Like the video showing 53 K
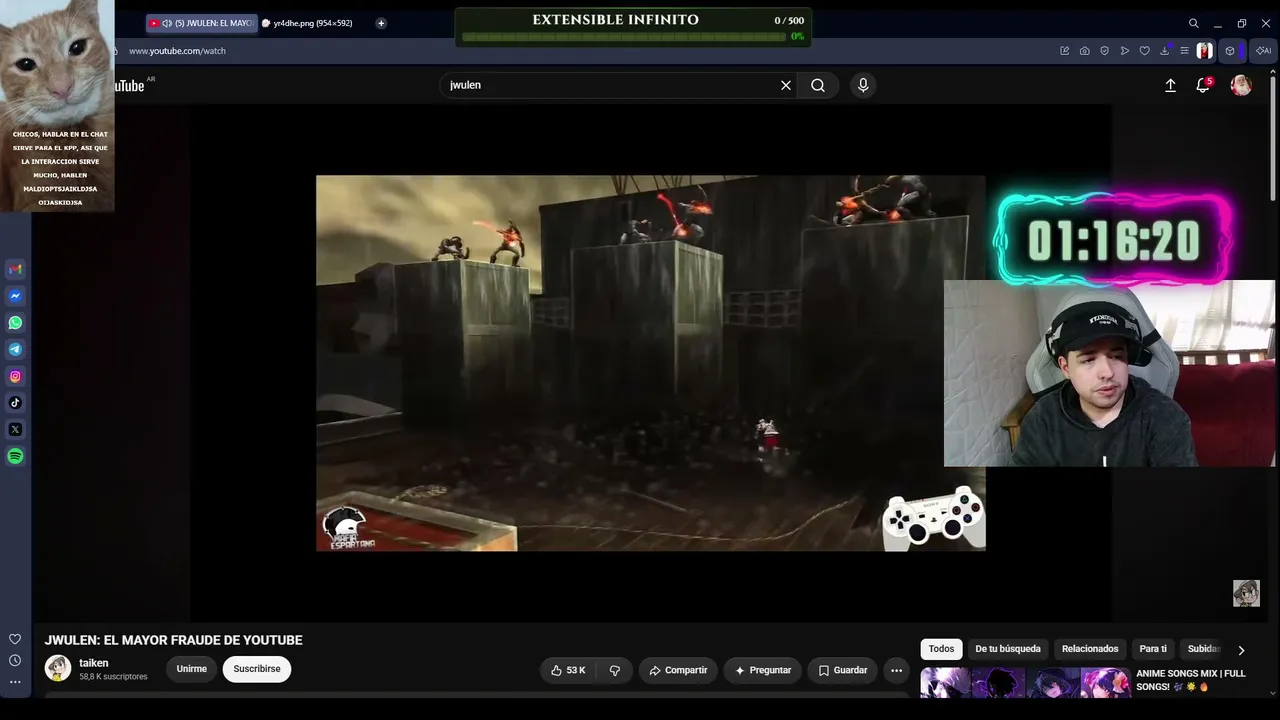 pos(569,670)
